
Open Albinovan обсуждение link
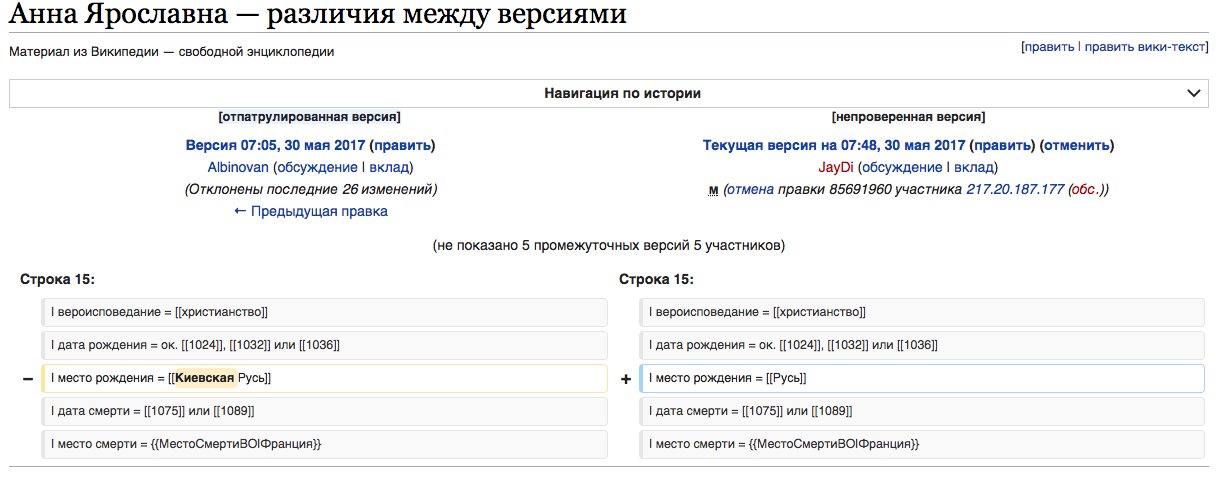pyautogui.click(x=317, y=167)
